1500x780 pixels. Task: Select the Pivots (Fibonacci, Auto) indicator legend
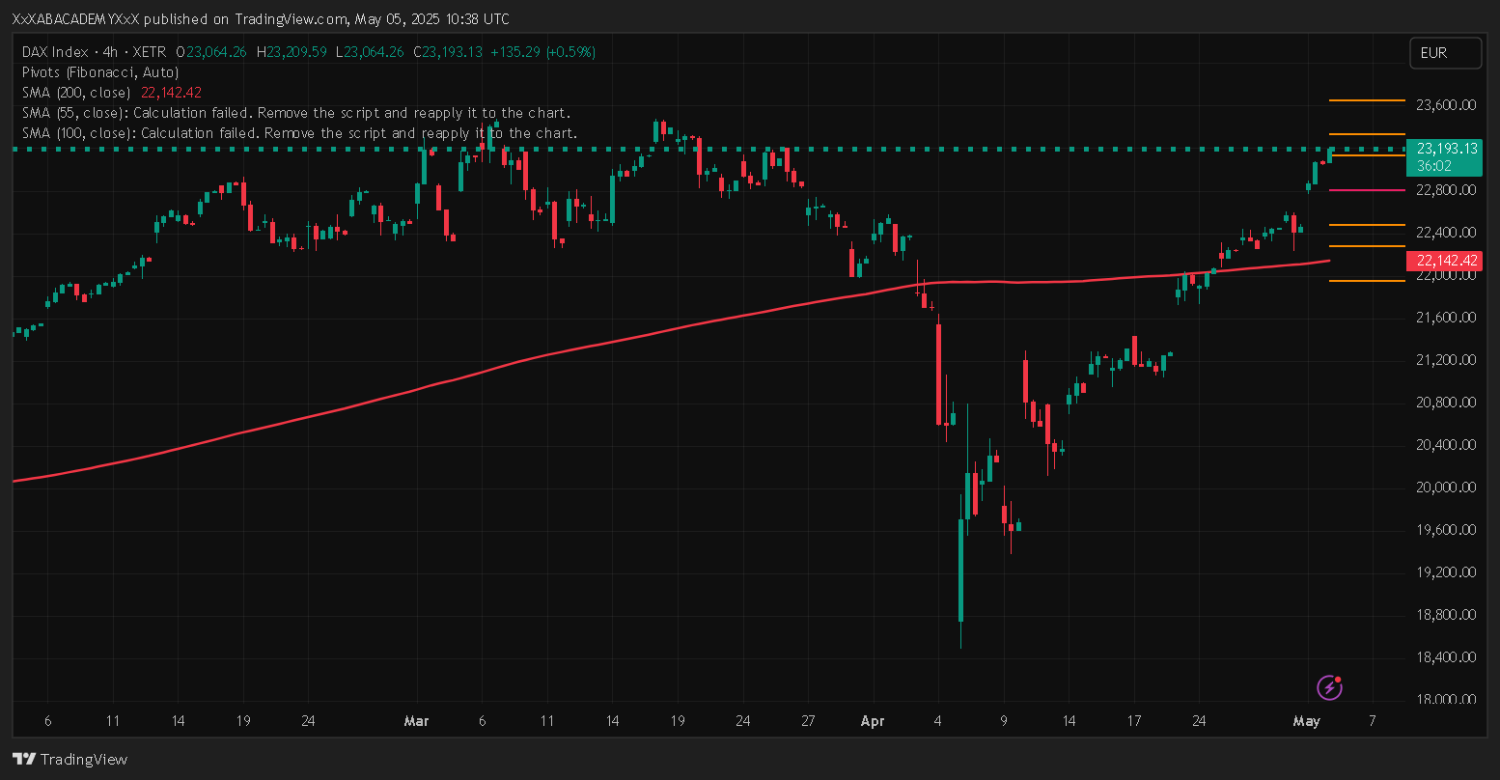[100, 72]
